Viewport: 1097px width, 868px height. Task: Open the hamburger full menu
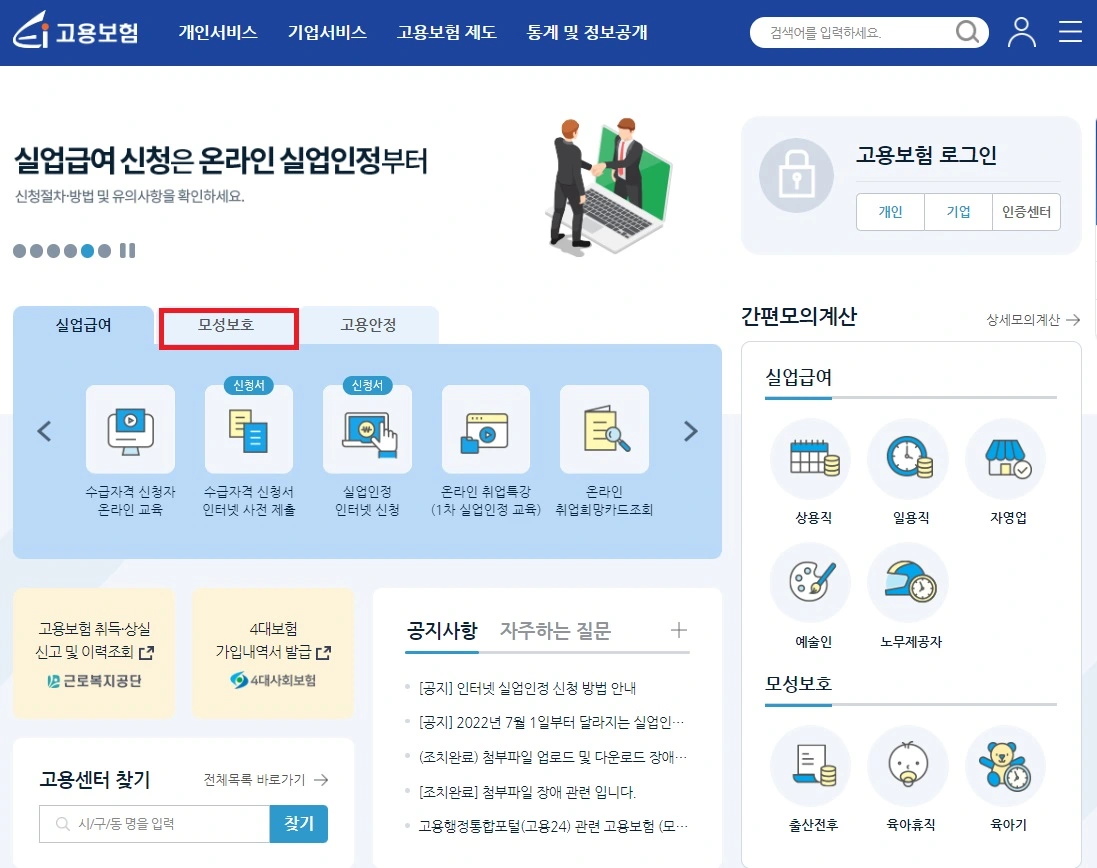(x=1069, y=31)
